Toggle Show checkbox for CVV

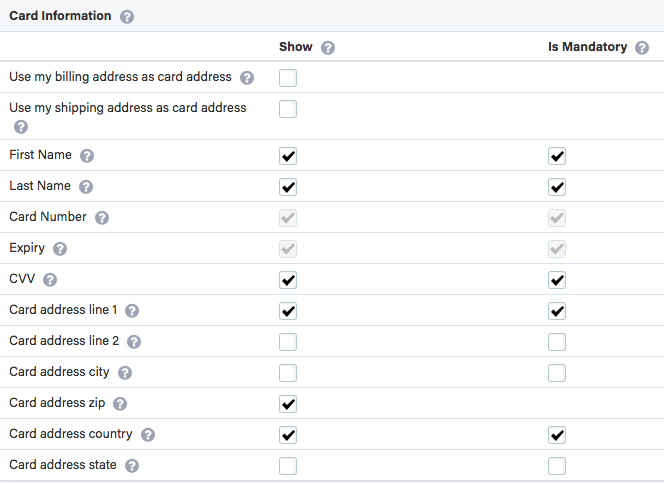pyautogui.click(x=288, y=280)
